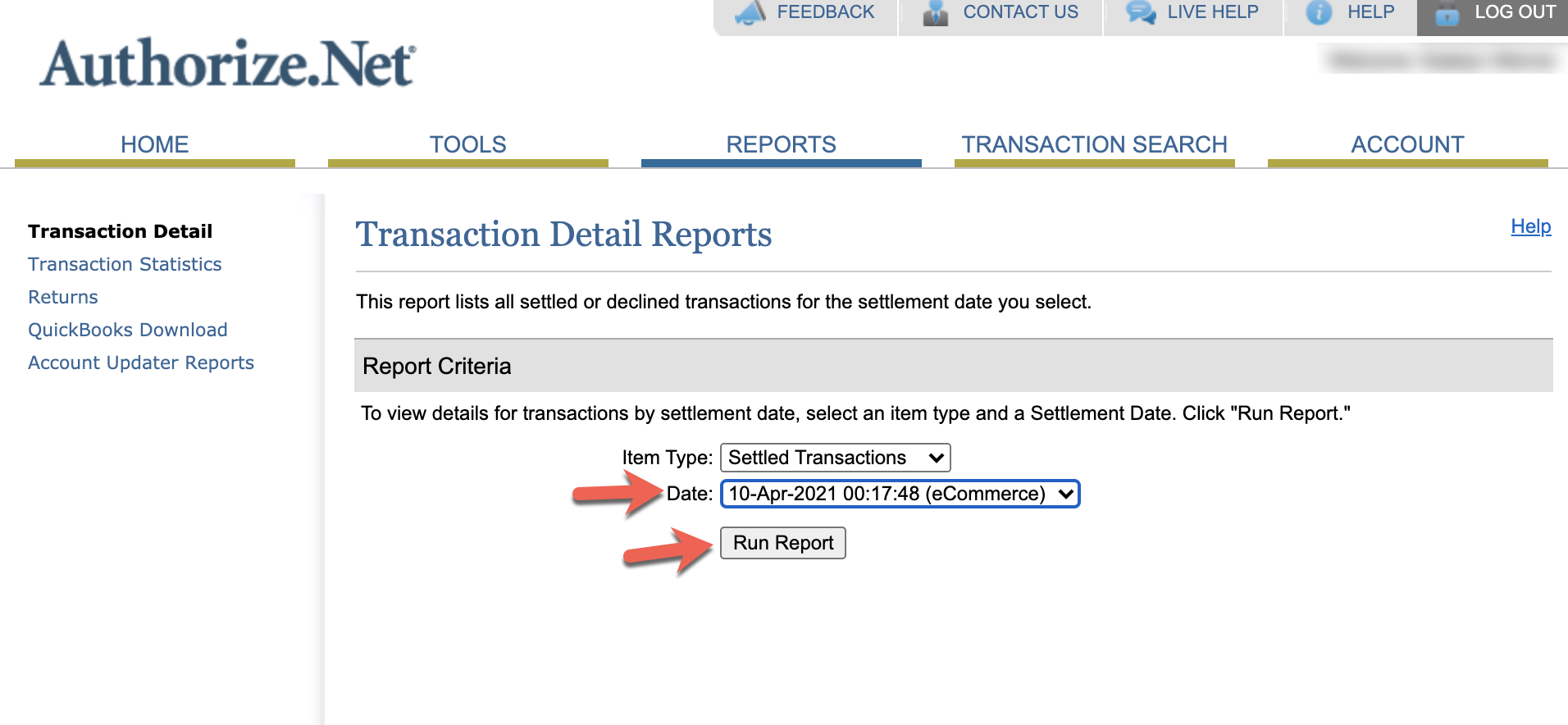Viewport: 1568px width, 725px height.
Task: Click the 'Date:' label
Action: (690, 494)
